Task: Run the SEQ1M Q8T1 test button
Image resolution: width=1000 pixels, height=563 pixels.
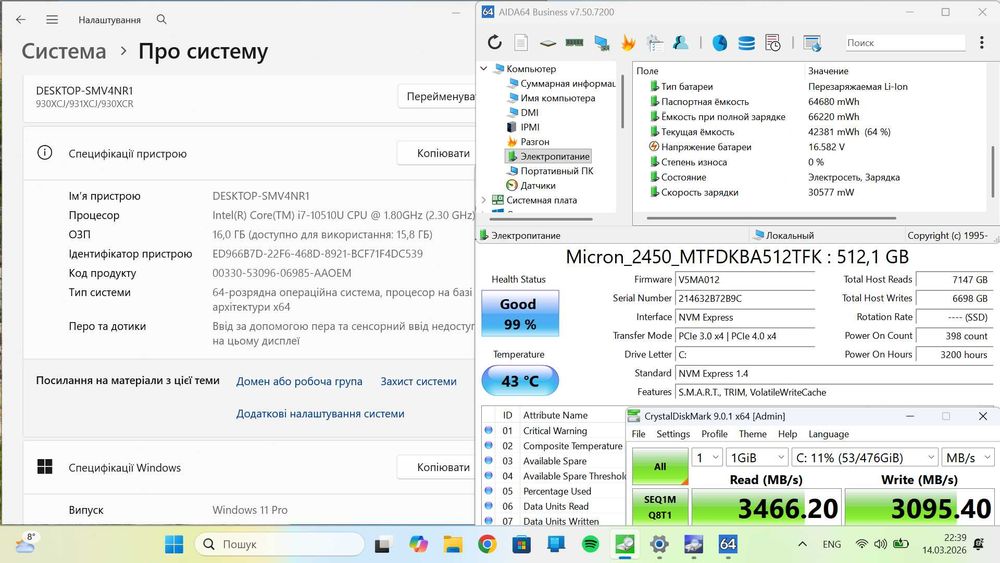Action: [x=660, y=506]
